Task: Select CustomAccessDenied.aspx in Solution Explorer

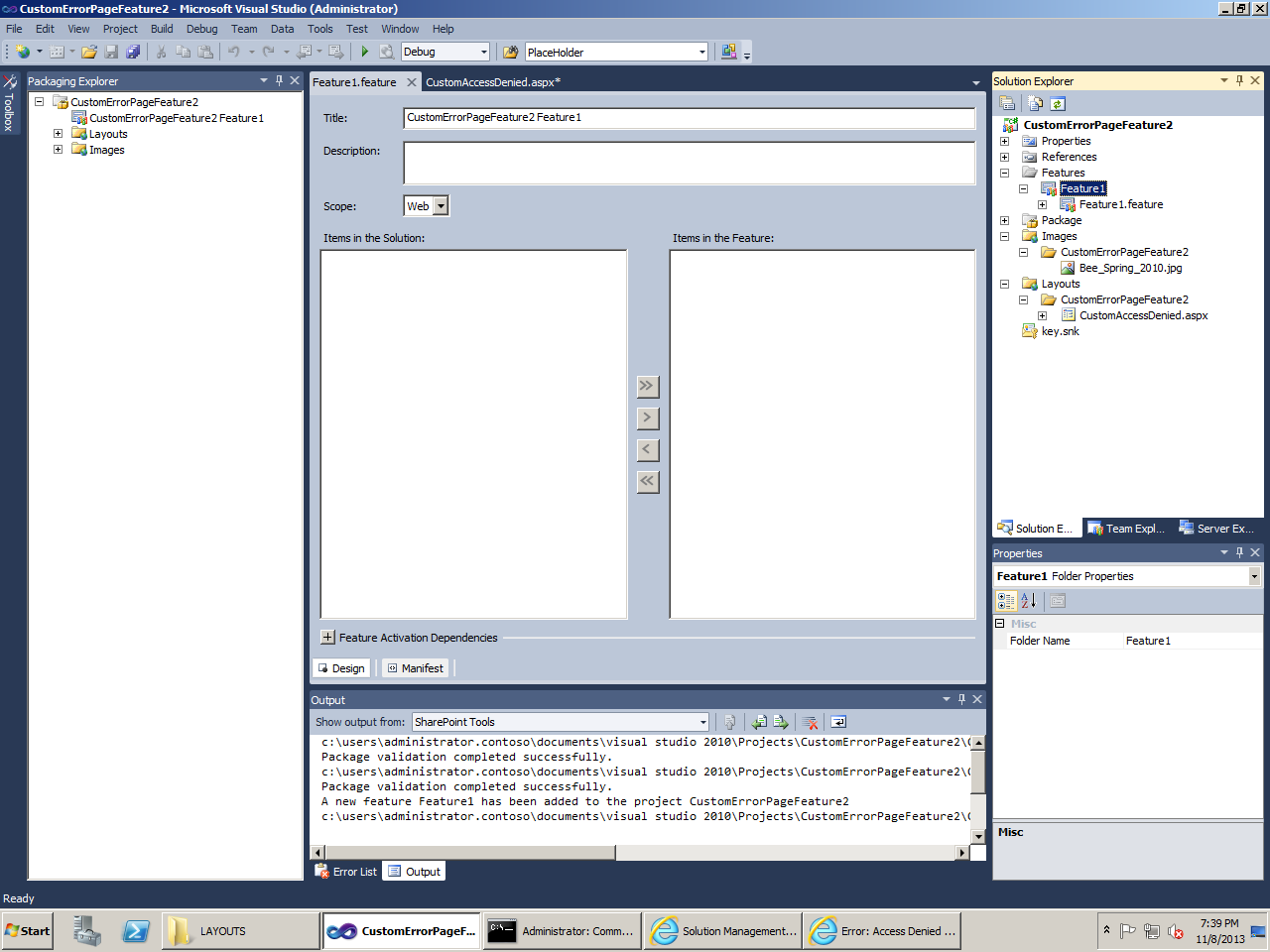Action: click(1143, 315)
